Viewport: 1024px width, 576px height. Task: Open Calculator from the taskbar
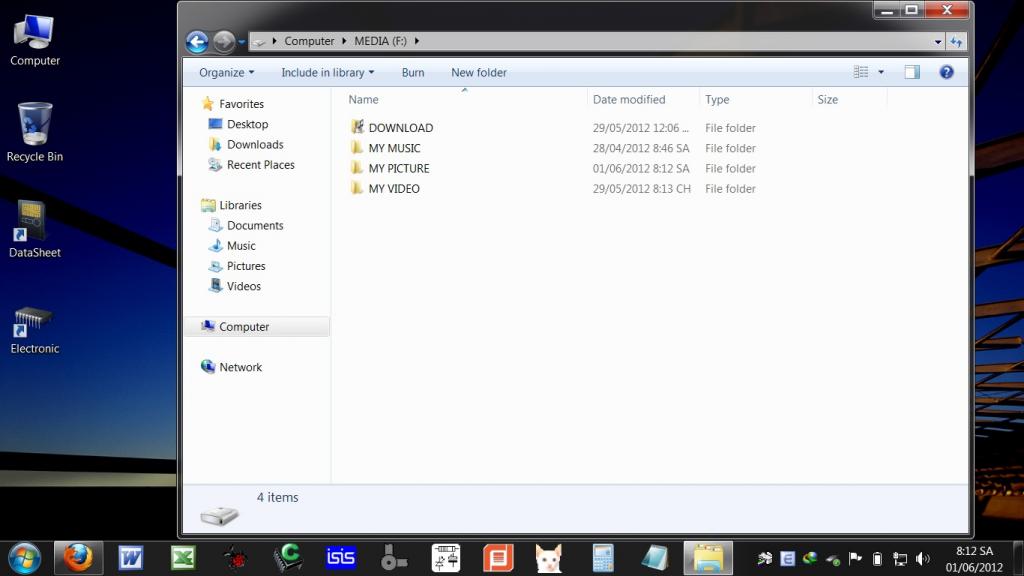pyautogui.click(x=603, y=558)
